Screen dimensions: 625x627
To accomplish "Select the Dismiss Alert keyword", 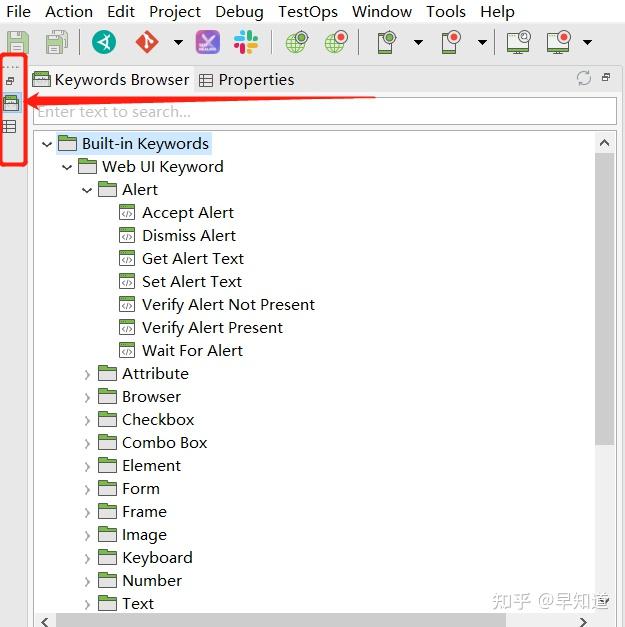I will (178, 236).
